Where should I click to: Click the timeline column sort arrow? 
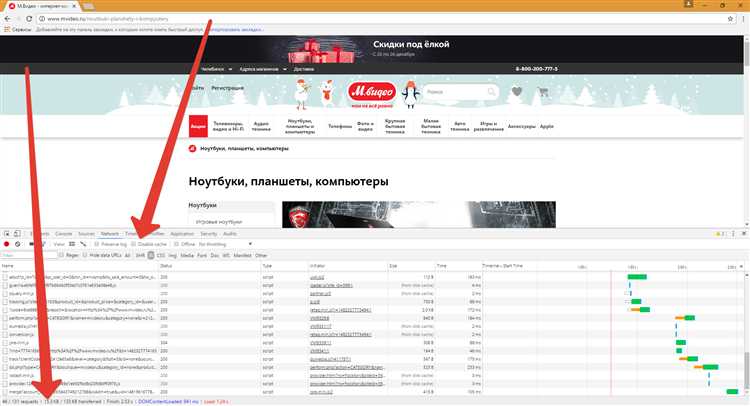pyautogui.click(x=741, y=266)
